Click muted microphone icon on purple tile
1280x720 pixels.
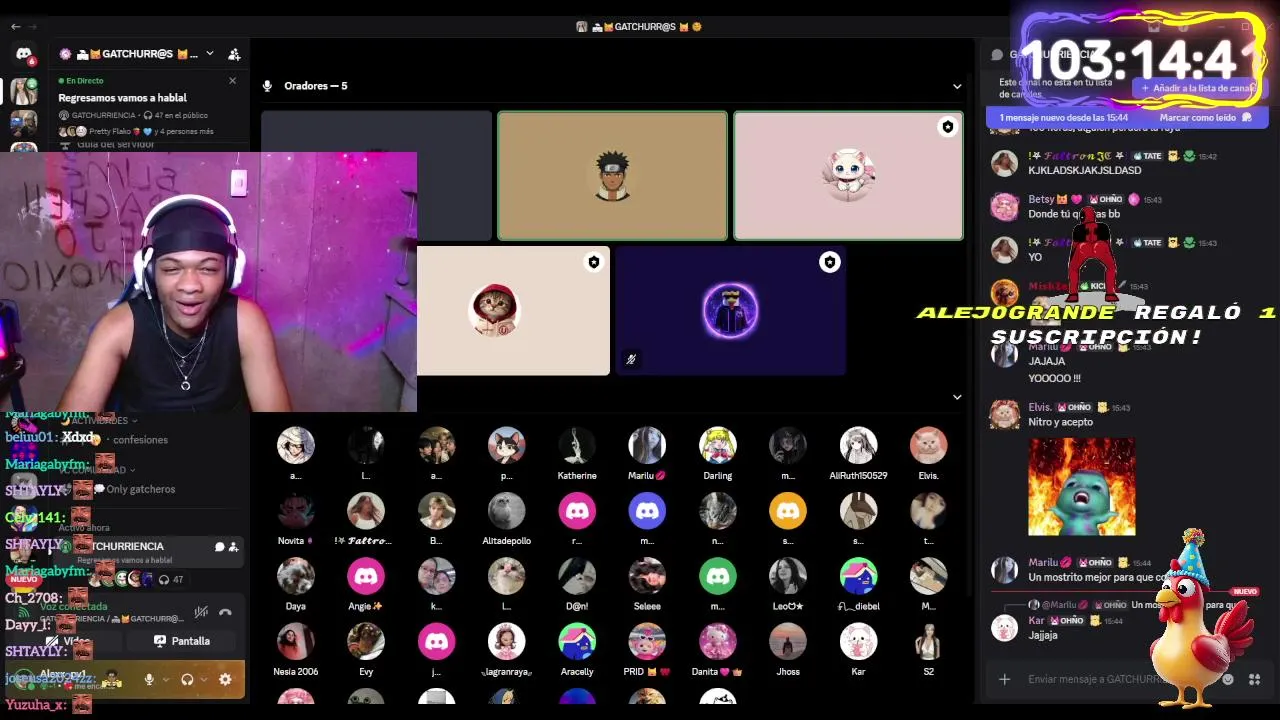[x=631, y=359]
